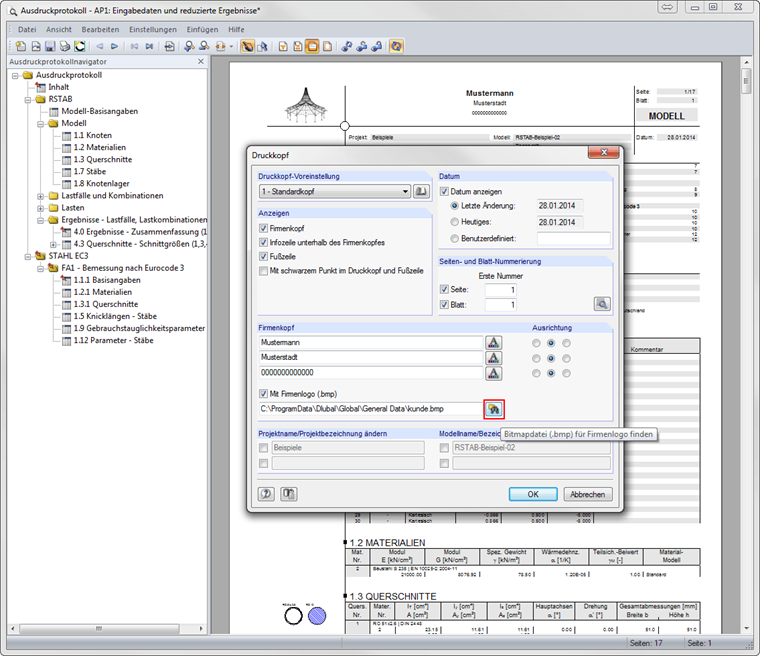Viewport: 760px width, 656px height.
Task: Open the Einstellungen menu
Action: click(x=153, y=30)
